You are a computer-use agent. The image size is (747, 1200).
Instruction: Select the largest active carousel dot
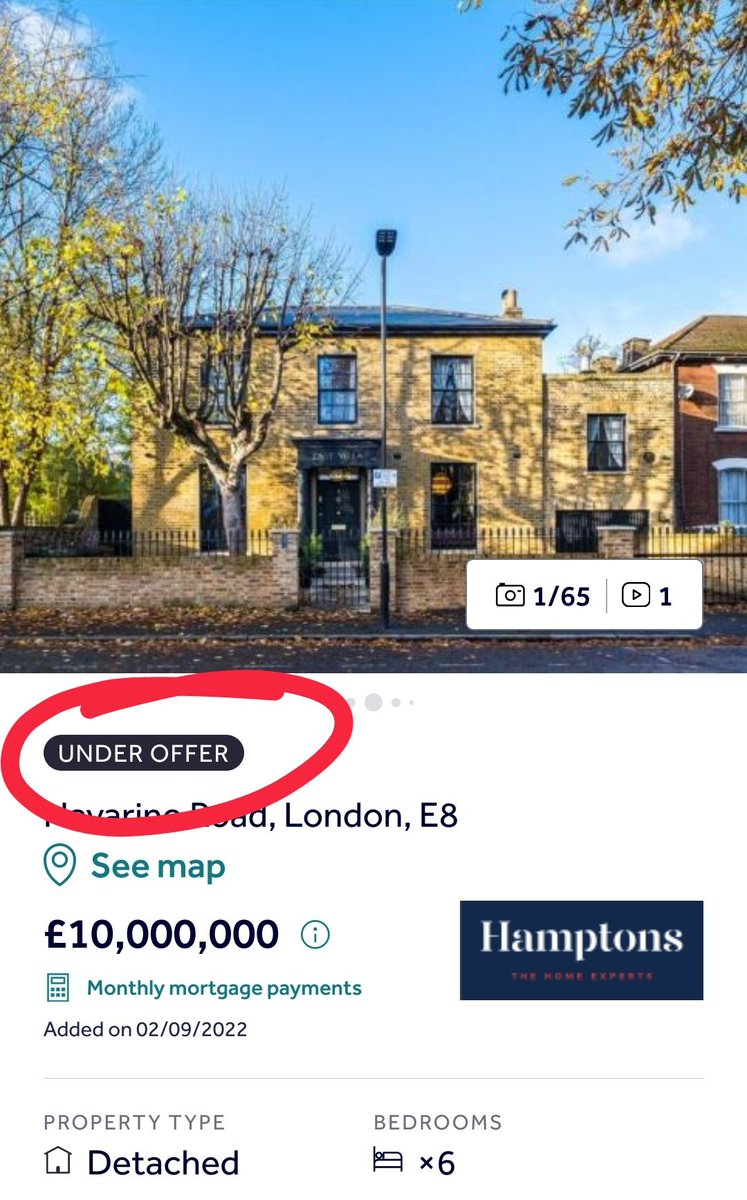pyautogui.click(x=373, y=702)
